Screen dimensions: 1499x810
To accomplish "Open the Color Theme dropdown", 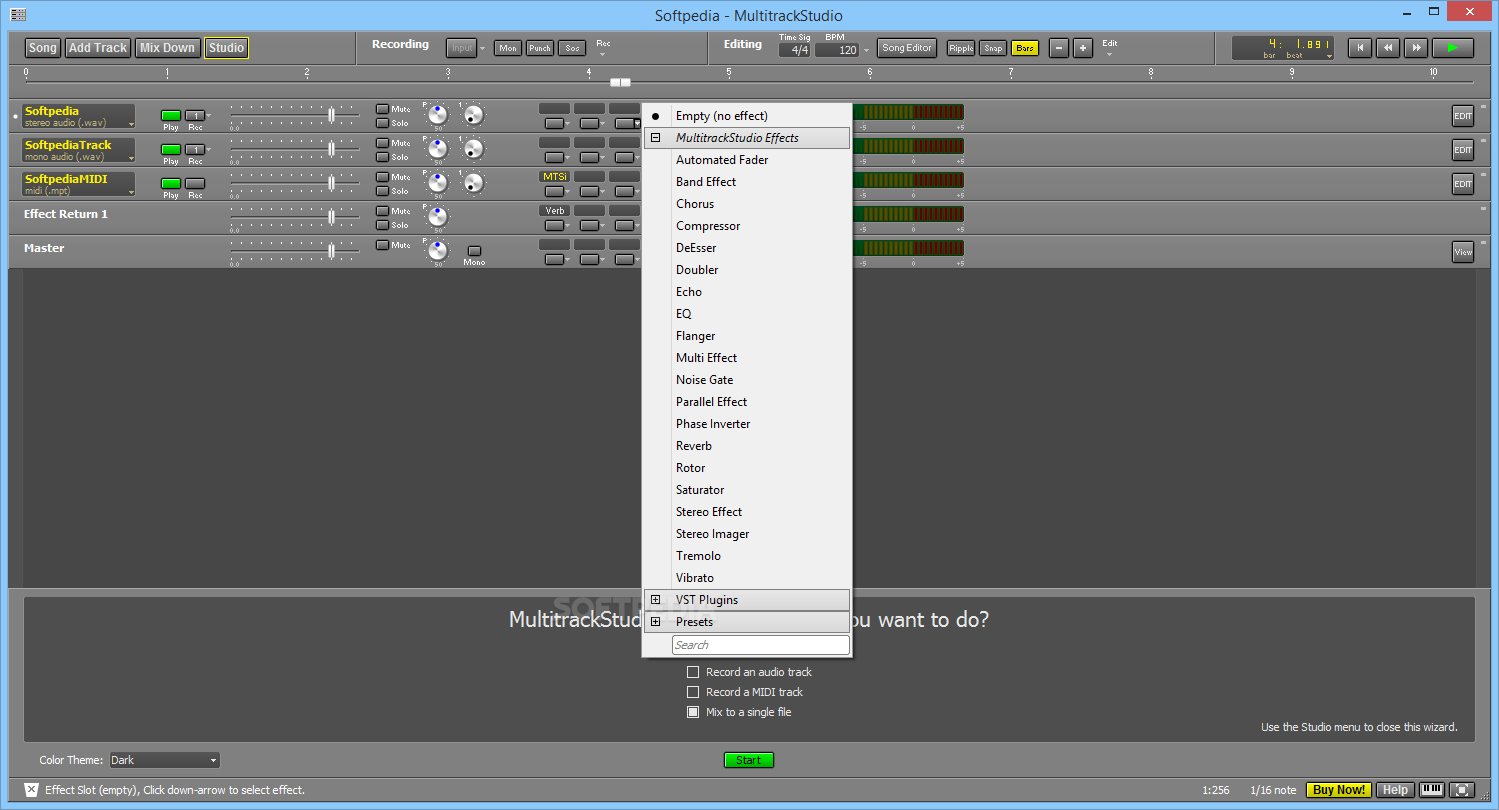I will (164, 760).
